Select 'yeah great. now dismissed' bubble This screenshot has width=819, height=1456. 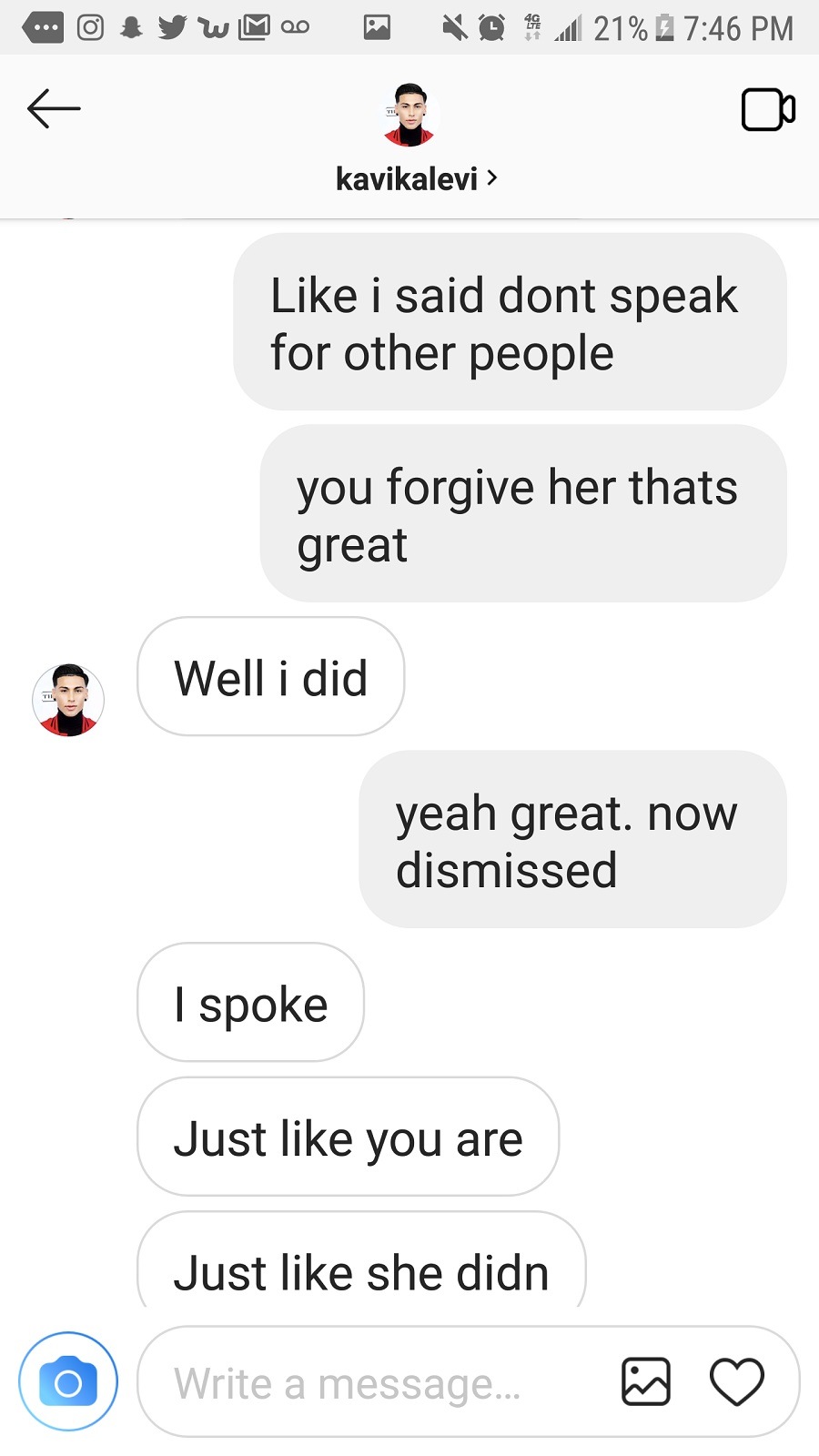[572, 839]
